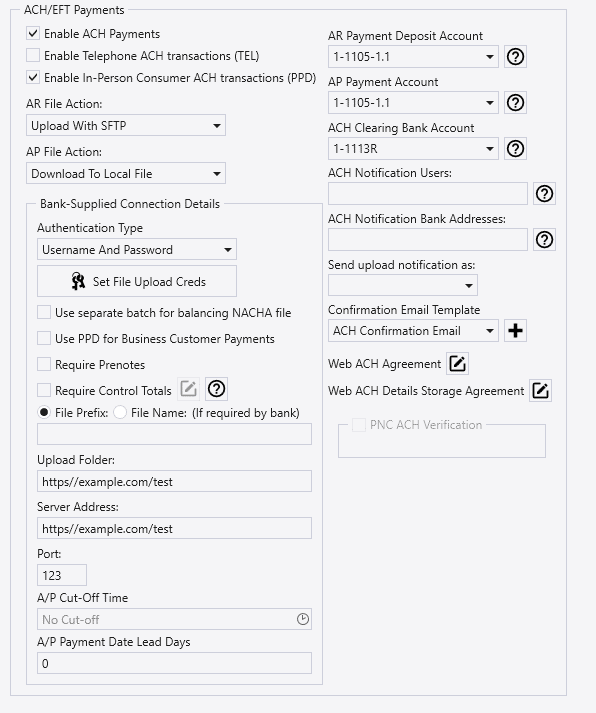Expand the AR File Action dropdown

click(x=126, y=126)
